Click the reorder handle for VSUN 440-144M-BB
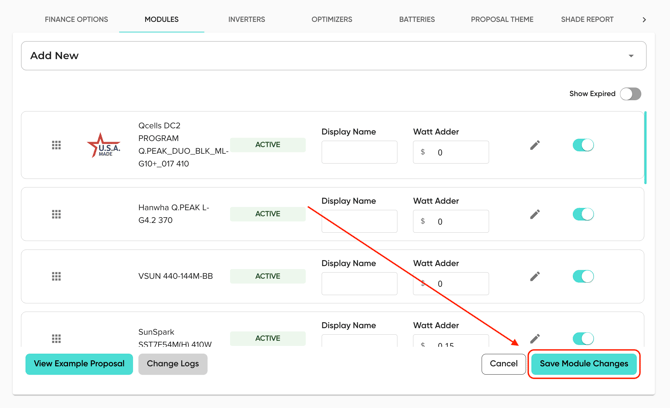 56,276
